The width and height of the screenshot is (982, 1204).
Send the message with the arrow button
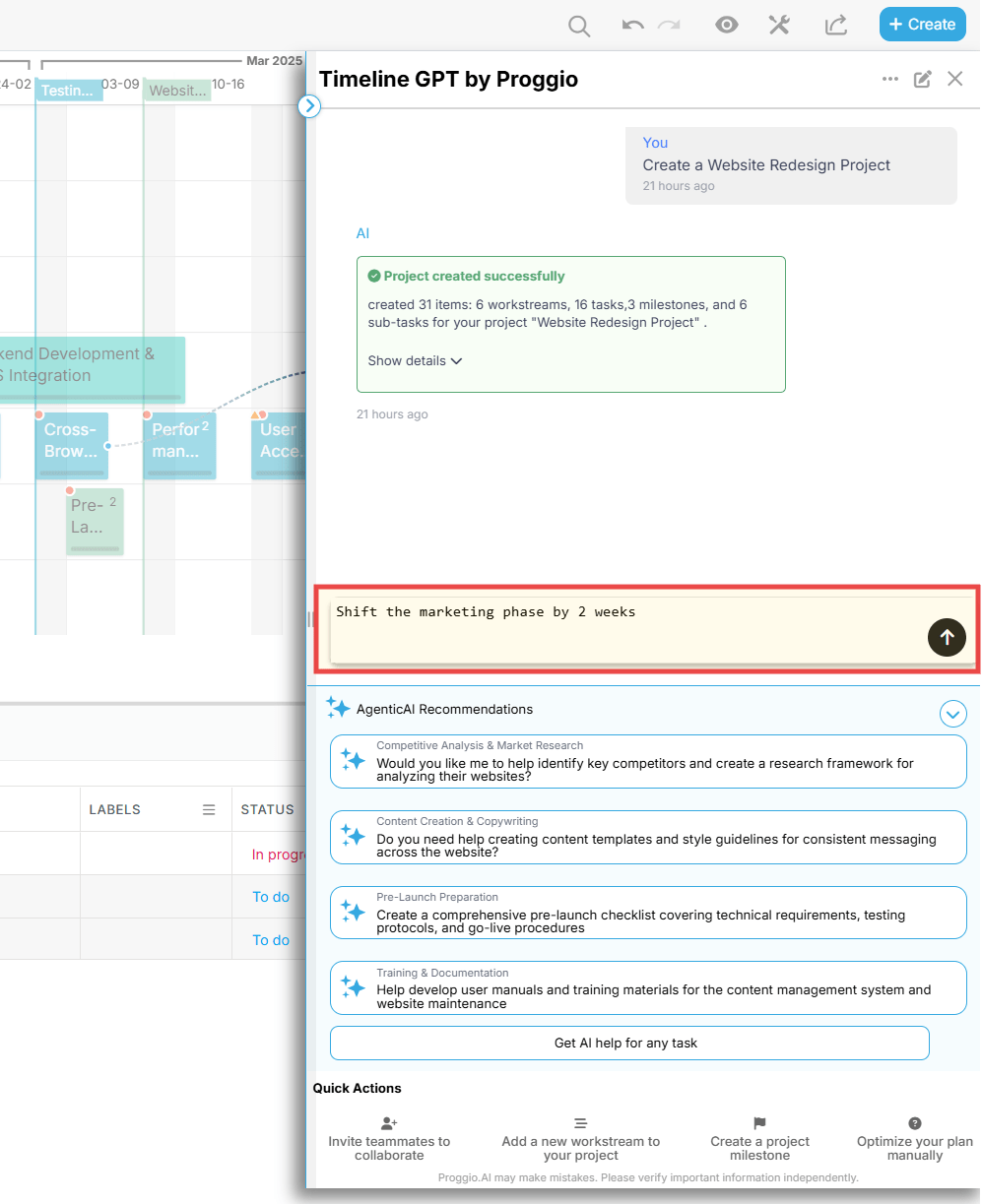click(x=947, y=637)
